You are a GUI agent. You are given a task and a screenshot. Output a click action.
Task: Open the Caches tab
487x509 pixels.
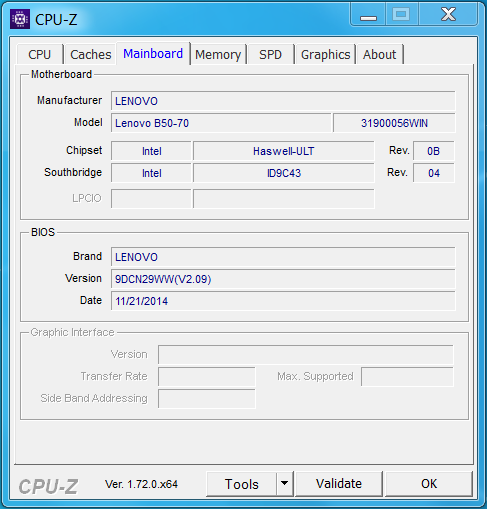click(91, 54)
